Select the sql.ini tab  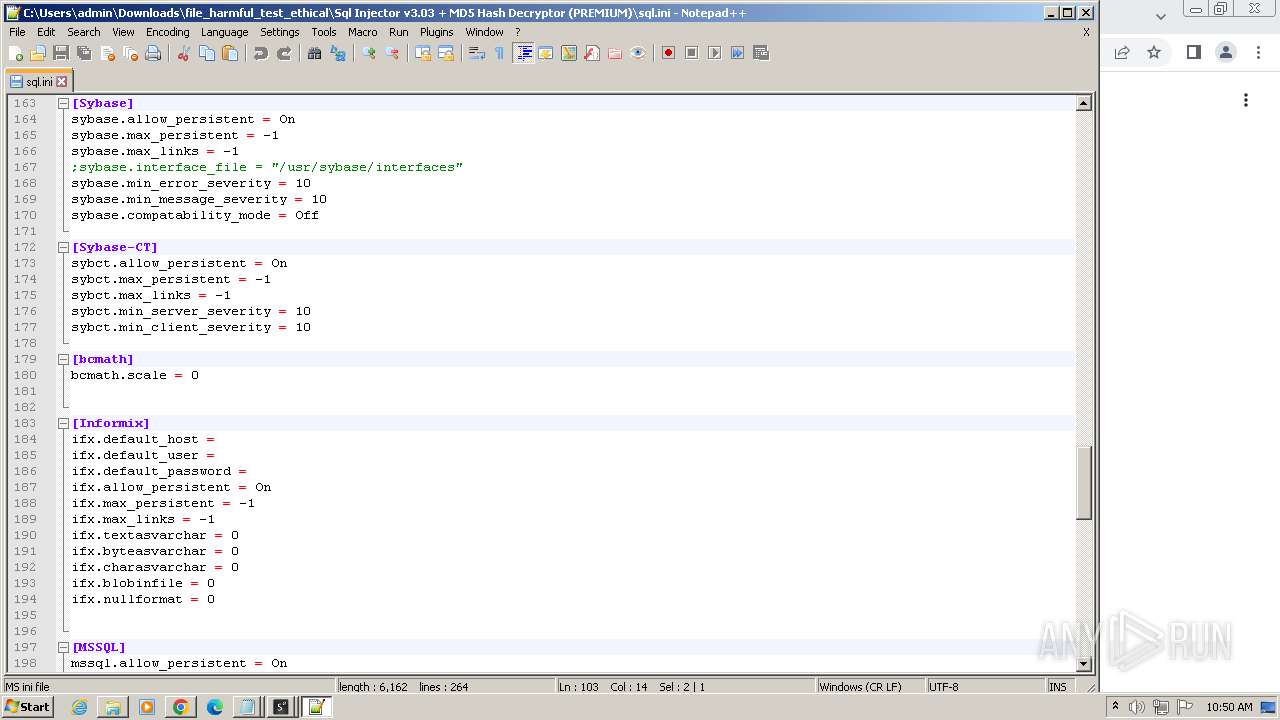pyautogui.click(x=39, y=82)
